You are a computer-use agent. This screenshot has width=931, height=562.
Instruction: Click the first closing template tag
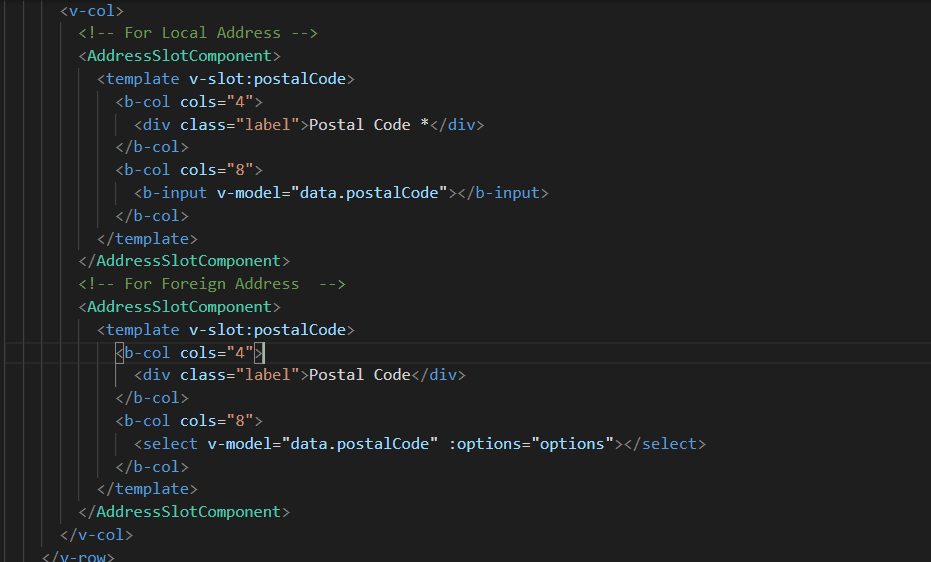(x=147, y=239)
